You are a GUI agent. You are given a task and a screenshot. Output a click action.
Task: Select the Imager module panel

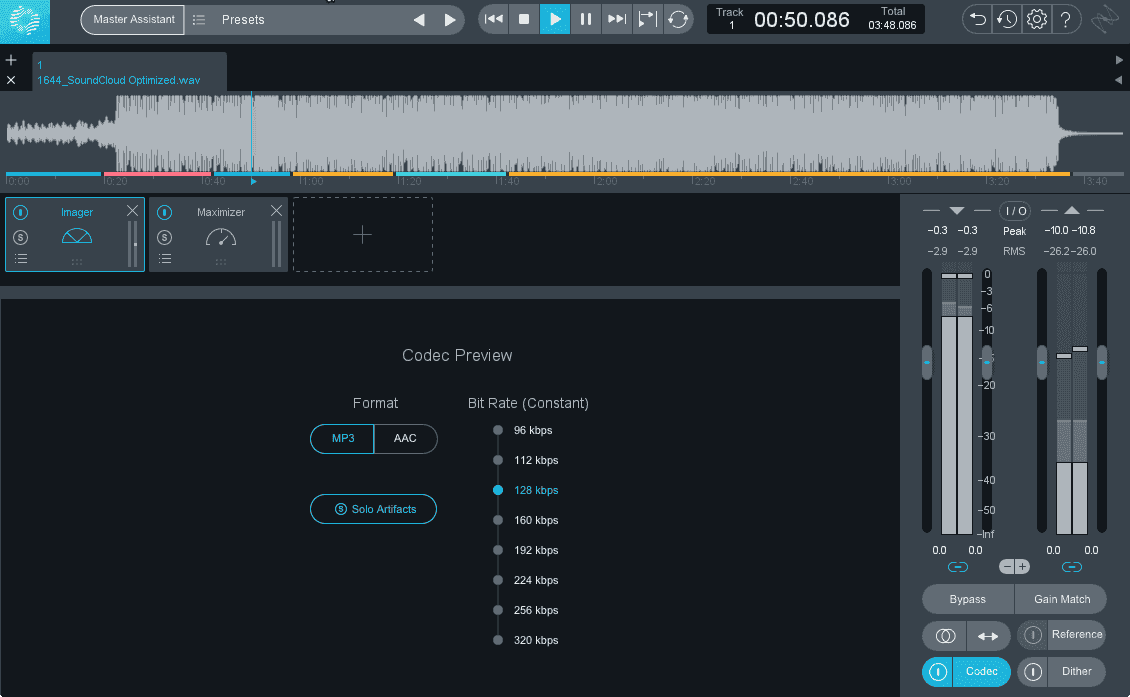click(x=75, y=234)
